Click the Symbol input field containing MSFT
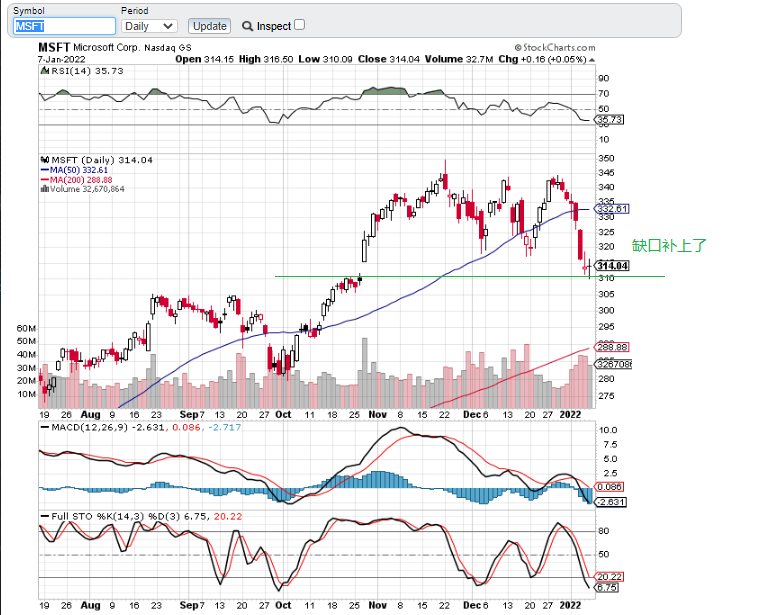The width and height of the screenshot is (775, 615). (64, 26)
